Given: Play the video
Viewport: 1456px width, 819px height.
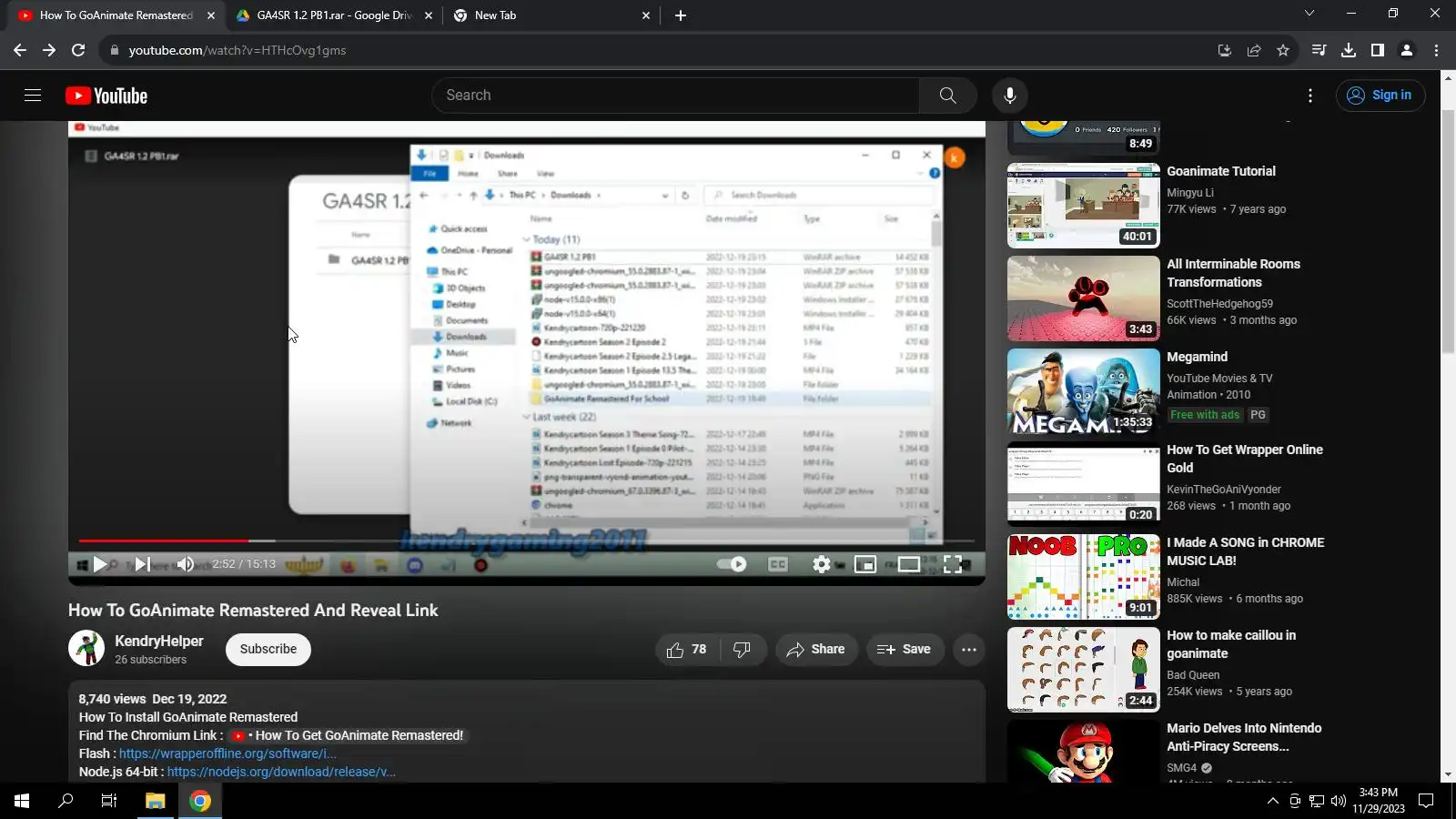Looking at the screenshot, I should [x=100, y=565].
